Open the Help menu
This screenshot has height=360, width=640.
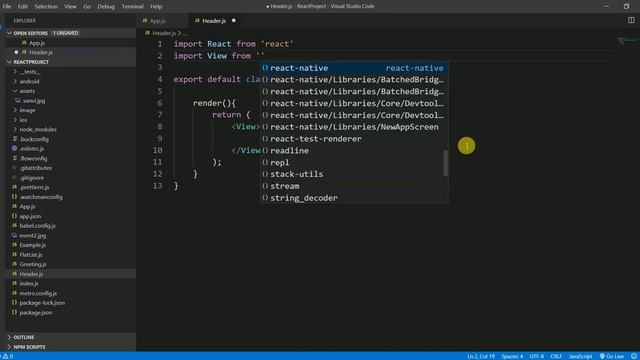(156, 7)
